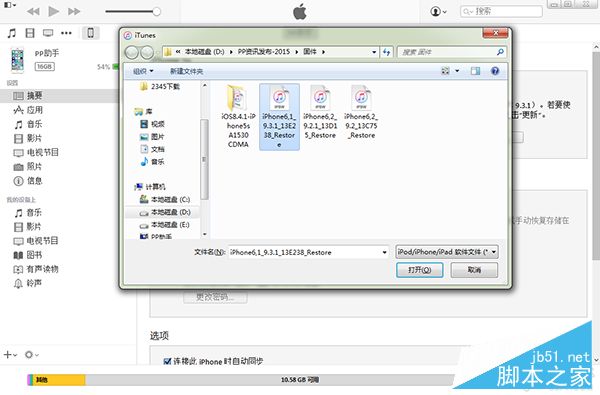This screenshot has height=395, width=600.
Task: Click PP资讯发布-2015 in the address bar
Action: click(264, 52)
